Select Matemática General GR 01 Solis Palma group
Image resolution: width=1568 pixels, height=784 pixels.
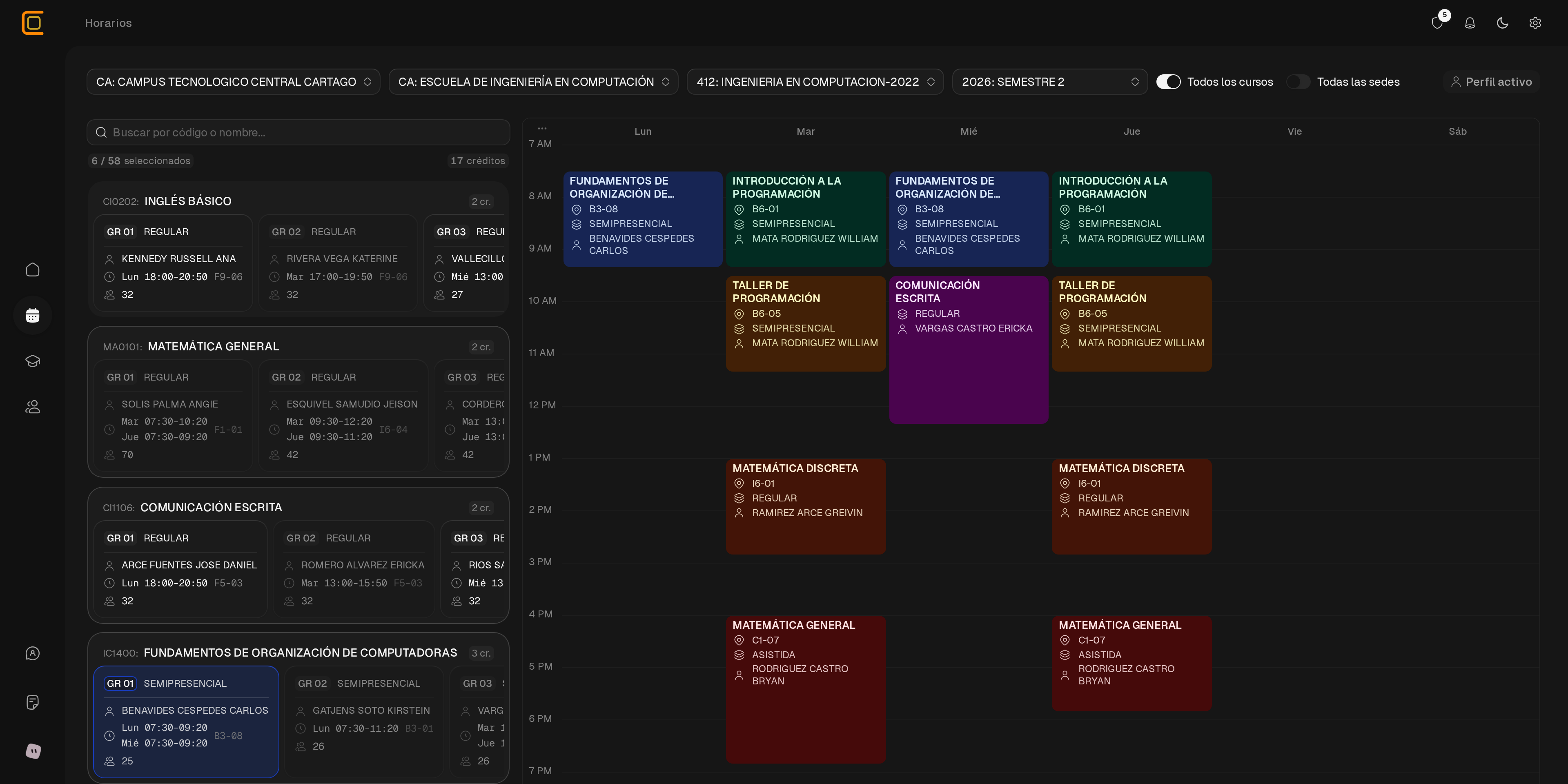(x=174, y=416)
